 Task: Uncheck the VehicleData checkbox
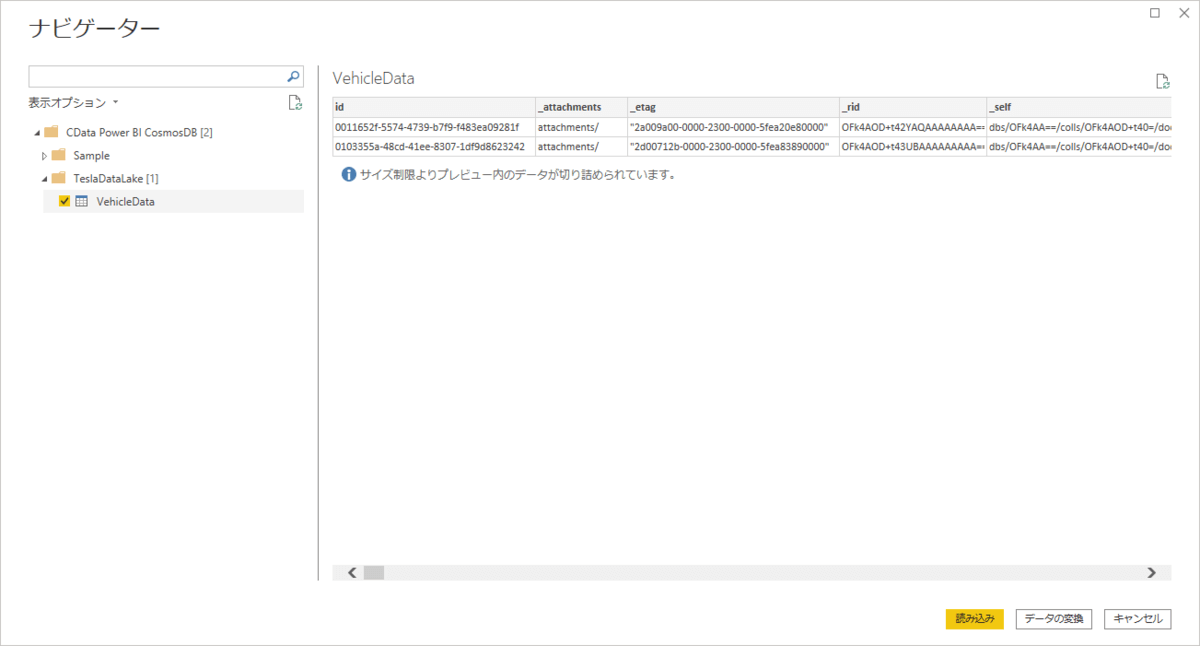[65, 201]
